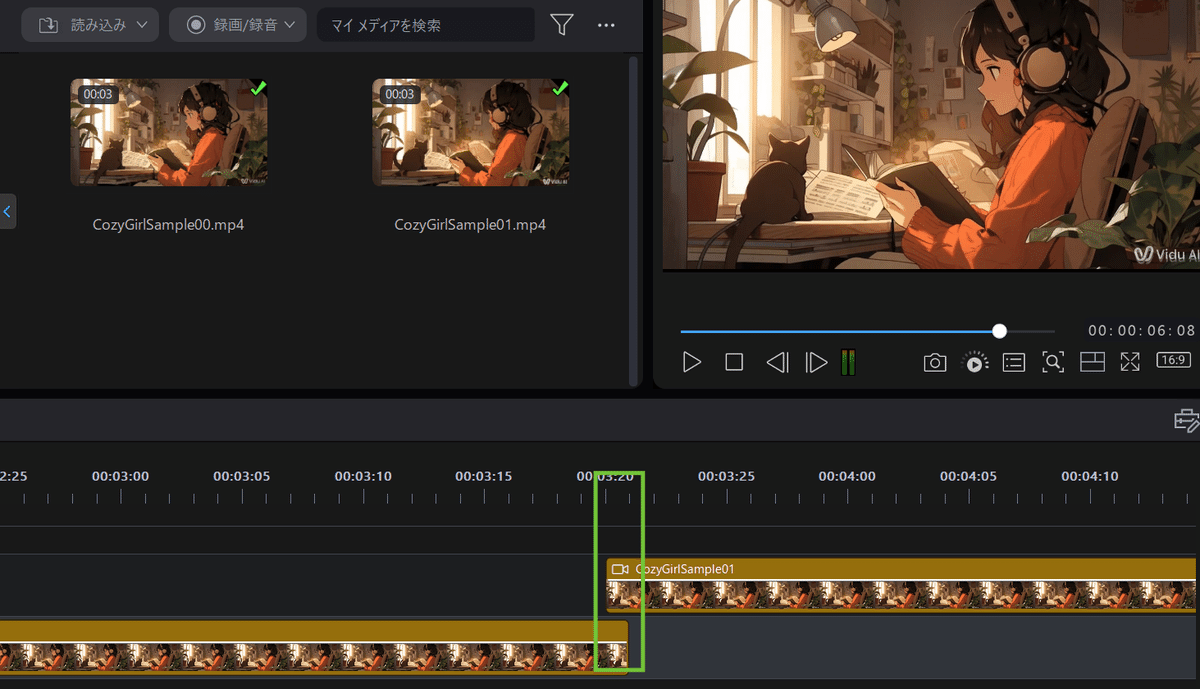This screenshot has height=689, width=1200.
Task: Click the 00:03:00 mark on timeline ruler
Action: 120,476
